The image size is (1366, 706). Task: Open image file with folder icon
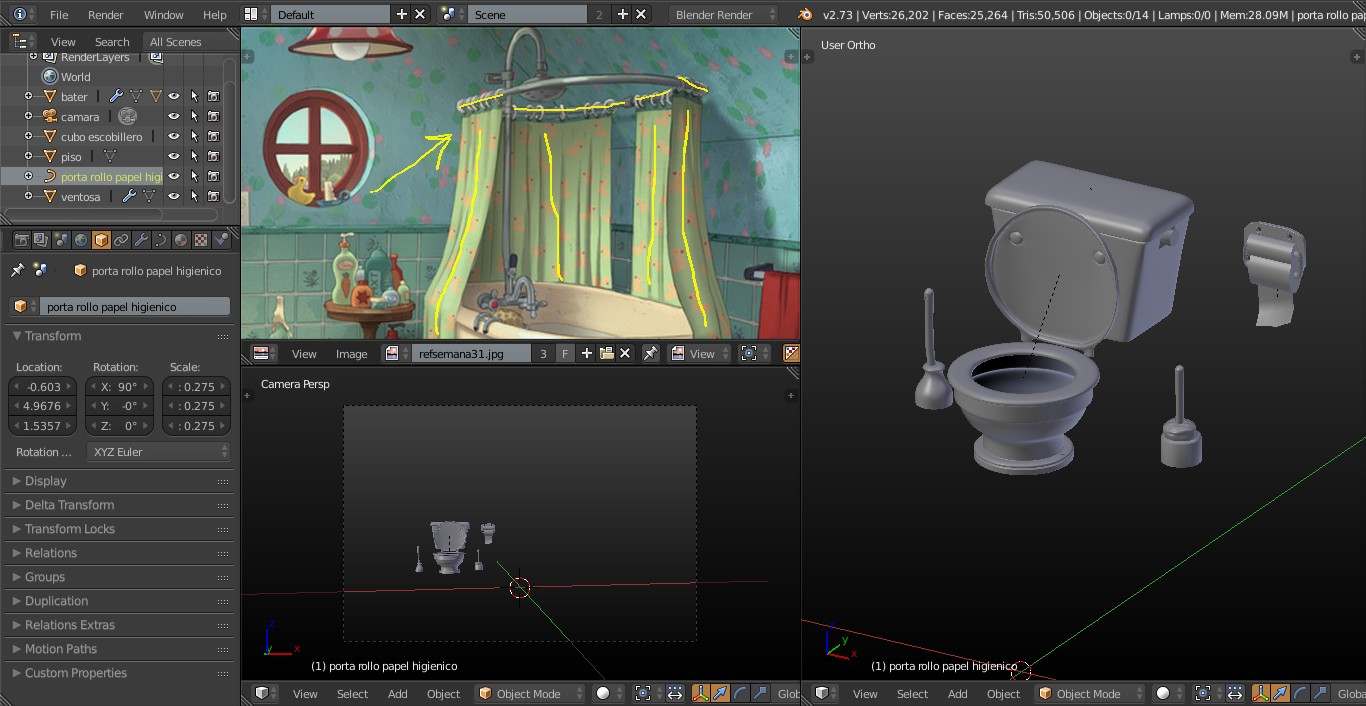click(606, 353)
